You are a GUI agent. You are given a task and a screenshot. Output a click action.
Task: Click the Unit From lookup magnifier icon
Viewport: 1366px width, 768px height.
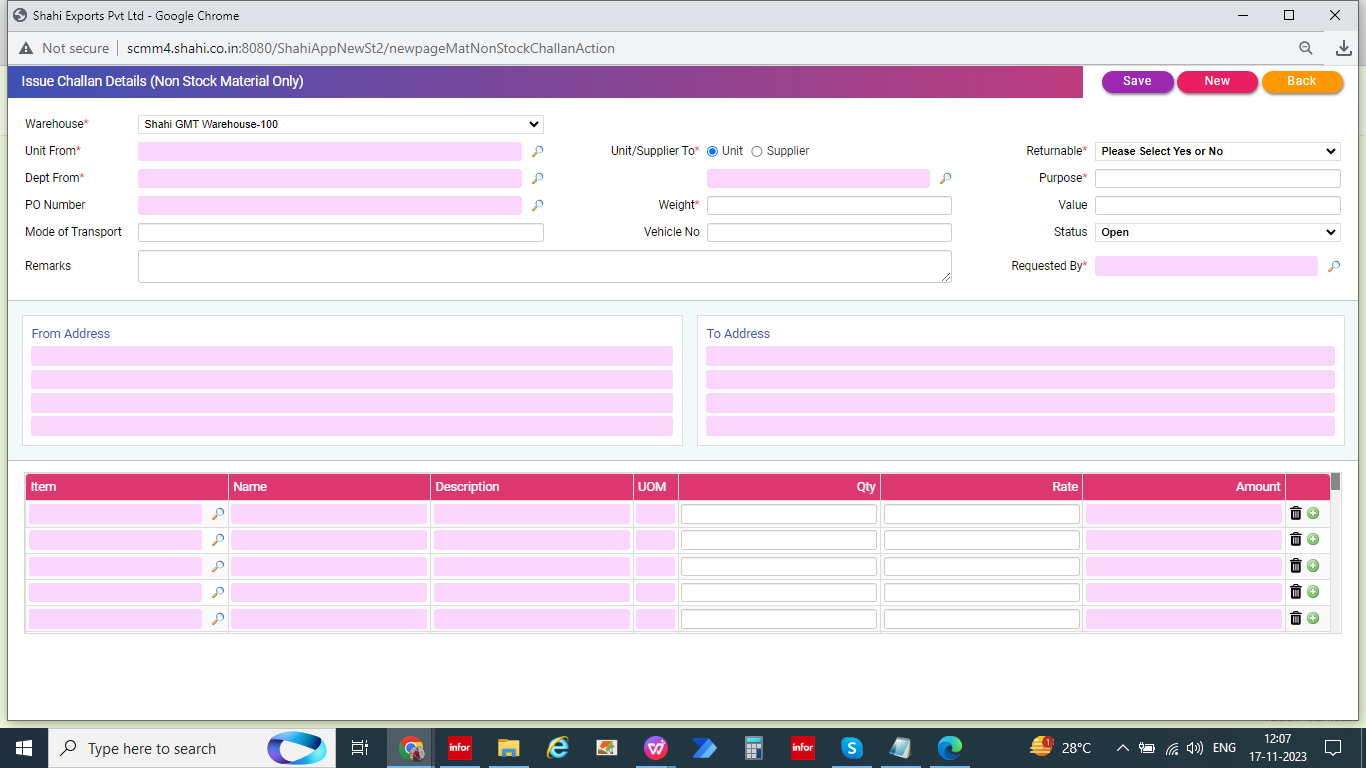[x=537, y=151]
